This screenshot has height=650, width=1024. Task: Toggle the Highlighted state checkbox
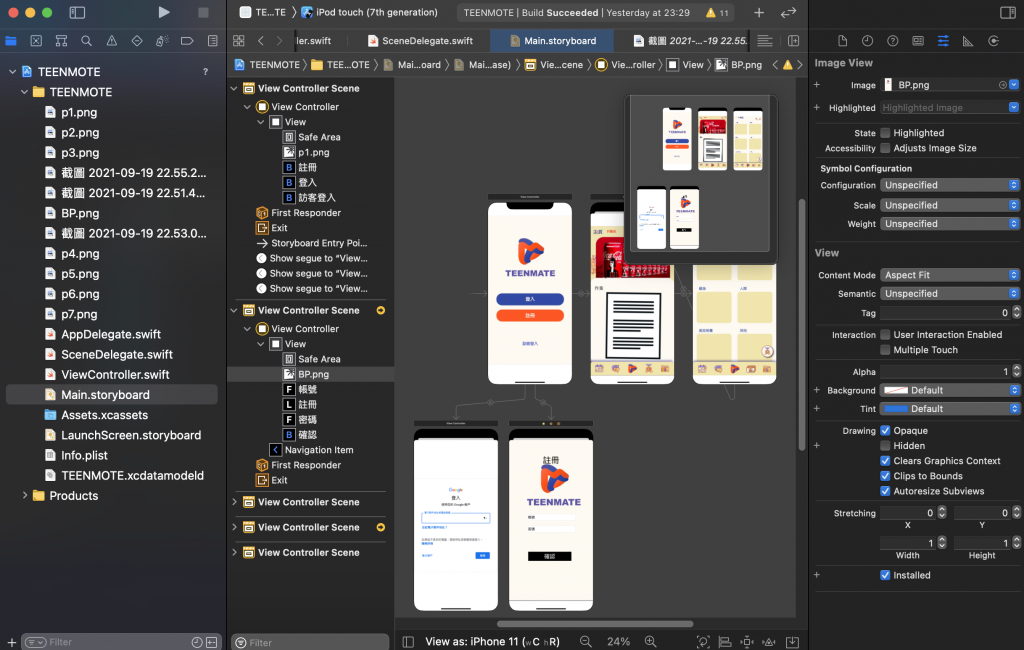coord(885,133)
